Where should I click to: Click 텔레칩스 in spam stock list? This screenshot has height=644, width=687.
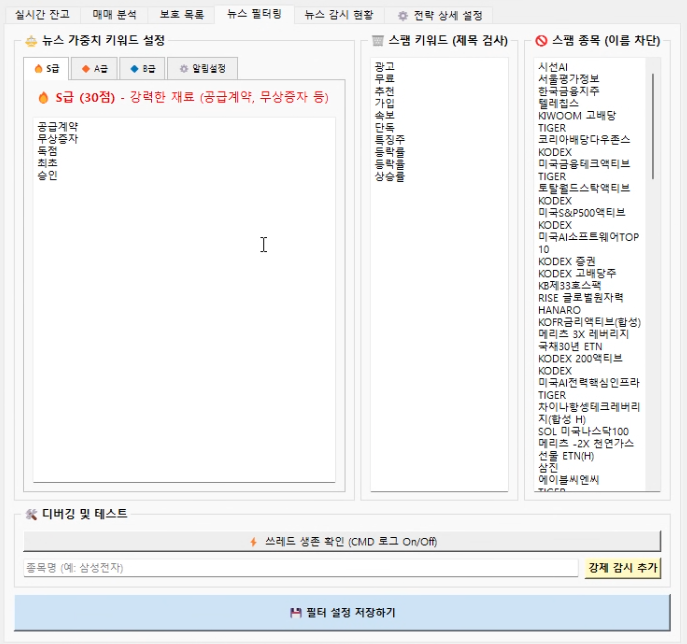pos(559,103)
